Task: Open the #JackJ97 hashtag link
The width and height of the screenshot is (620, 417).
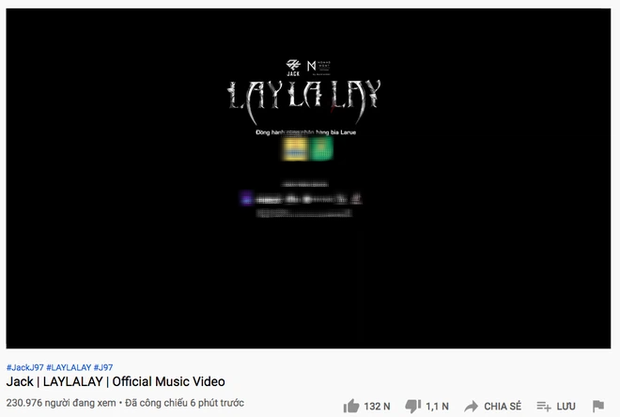Action: [25, 367]
